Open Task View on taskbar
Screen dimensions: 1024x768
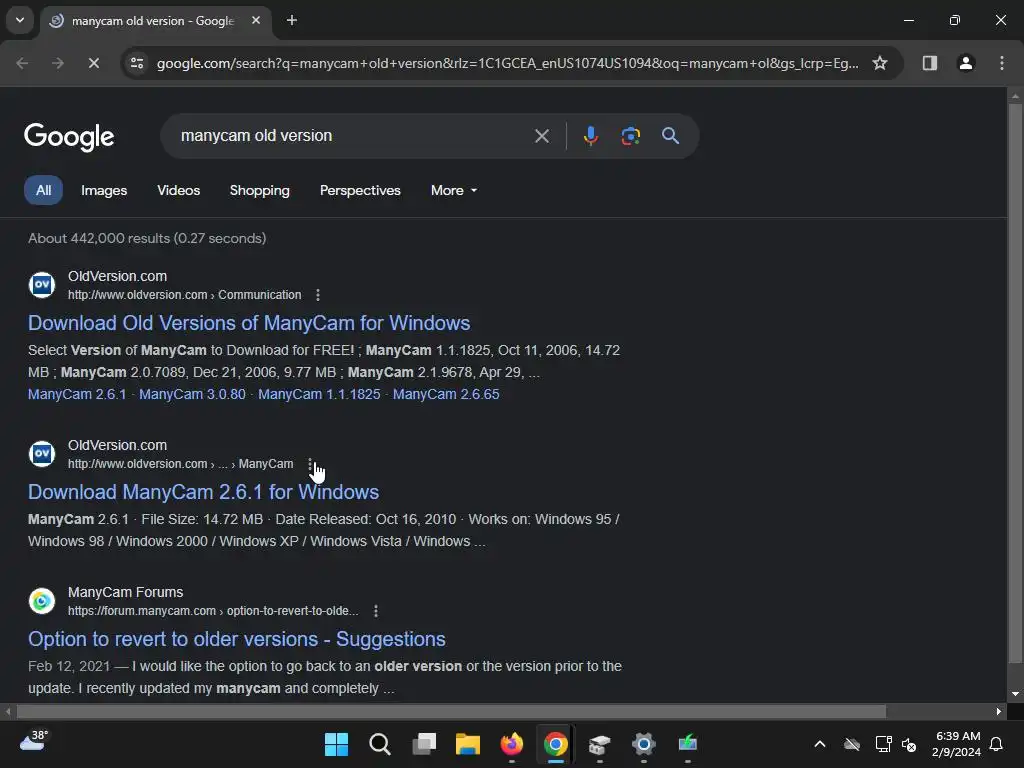tap(424, 744)
